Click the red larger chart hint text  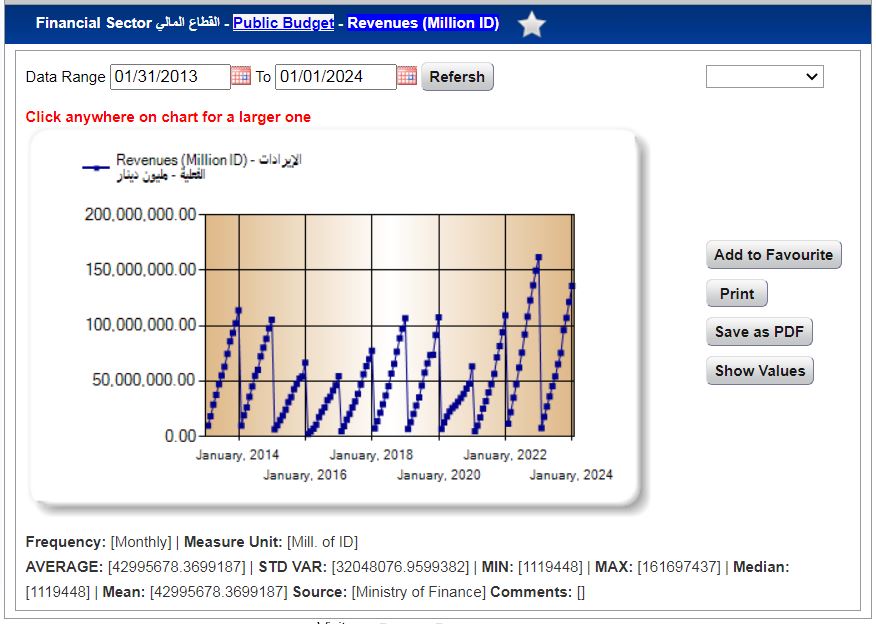[168, 117]
